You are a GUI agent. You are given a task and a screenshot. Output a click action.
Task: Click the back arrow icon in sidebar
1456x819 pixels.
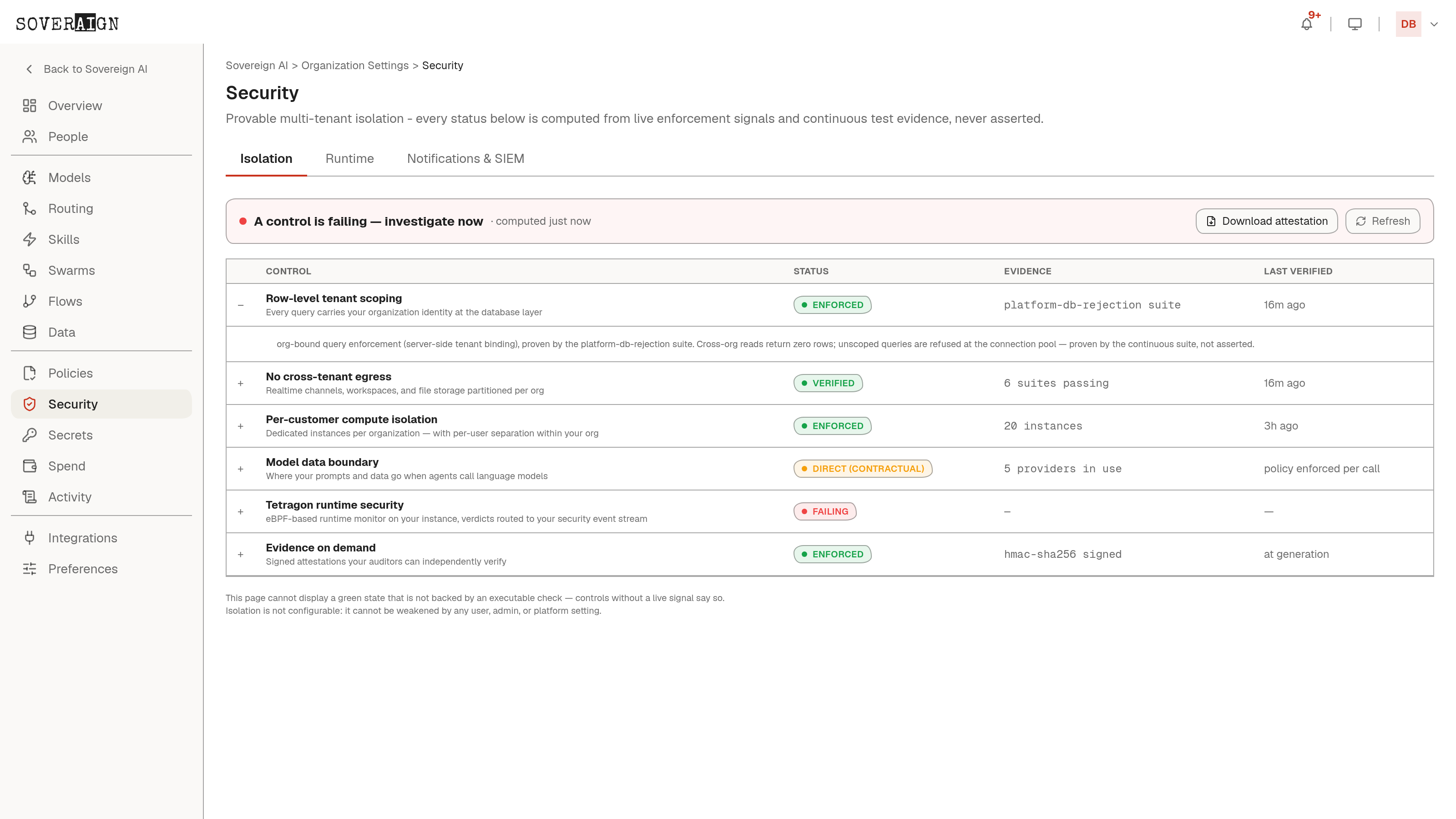pos(30,69)
